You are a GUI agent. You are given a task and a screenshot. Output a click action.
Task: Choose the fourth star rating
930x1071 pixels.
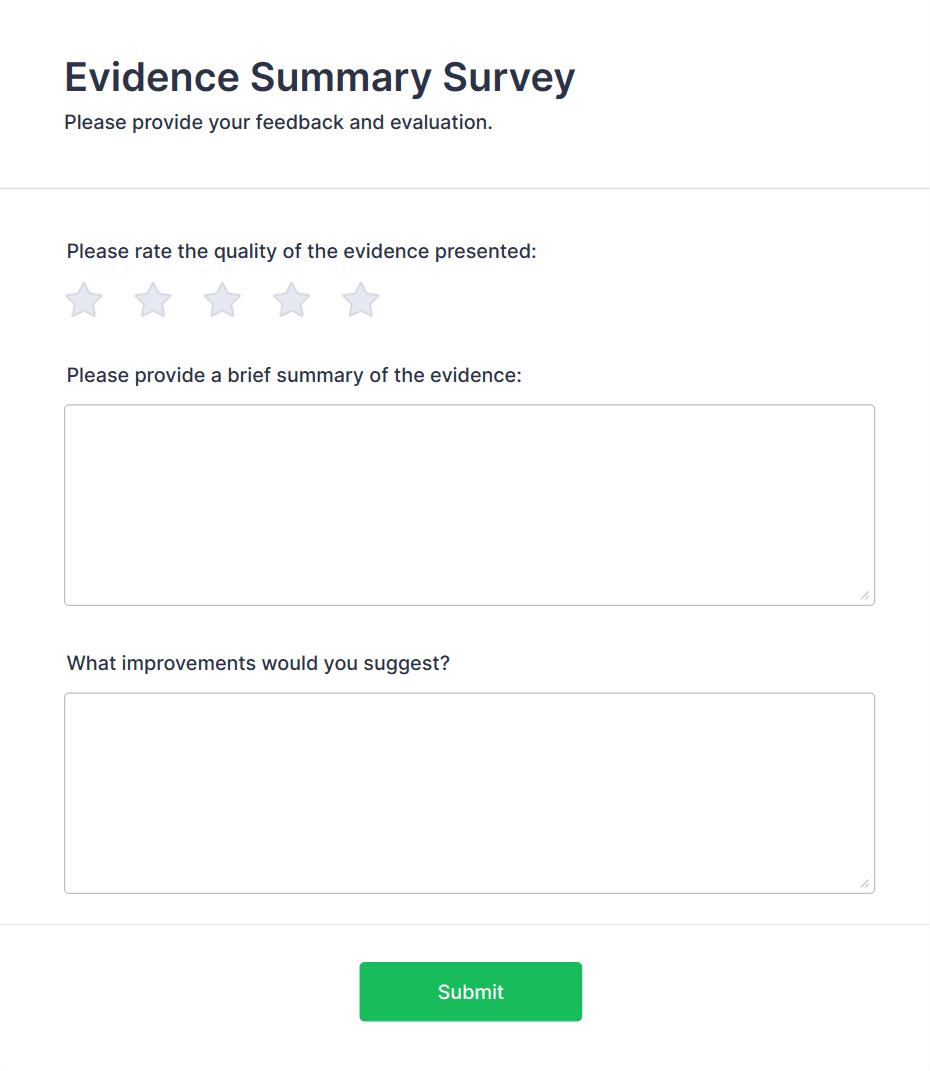coord(291,300)
